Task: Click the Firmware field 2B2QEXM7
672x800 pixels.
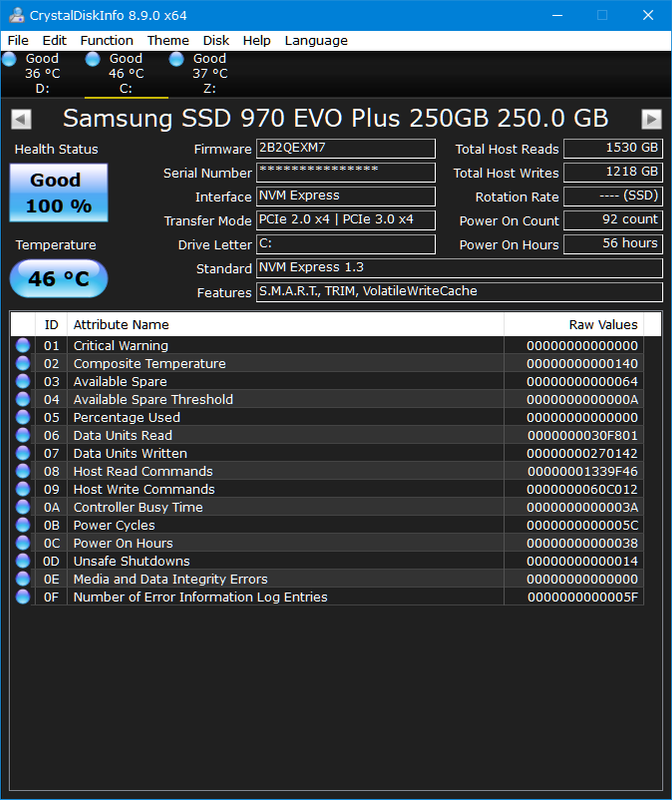Action: point(345,148)
